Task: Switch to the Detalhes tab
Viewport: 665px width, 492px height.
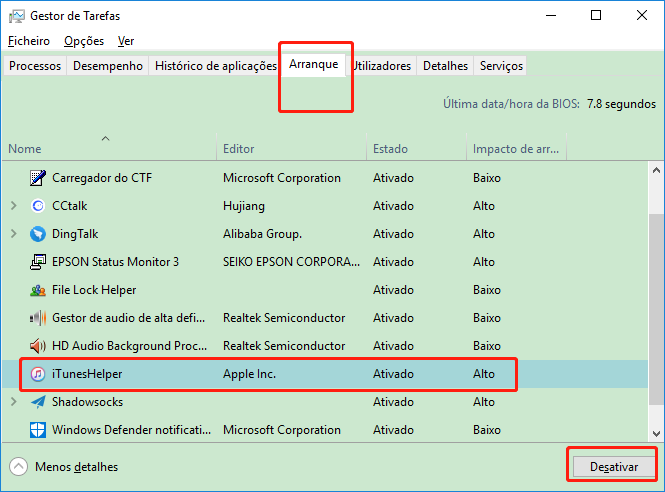Action: 445,66
